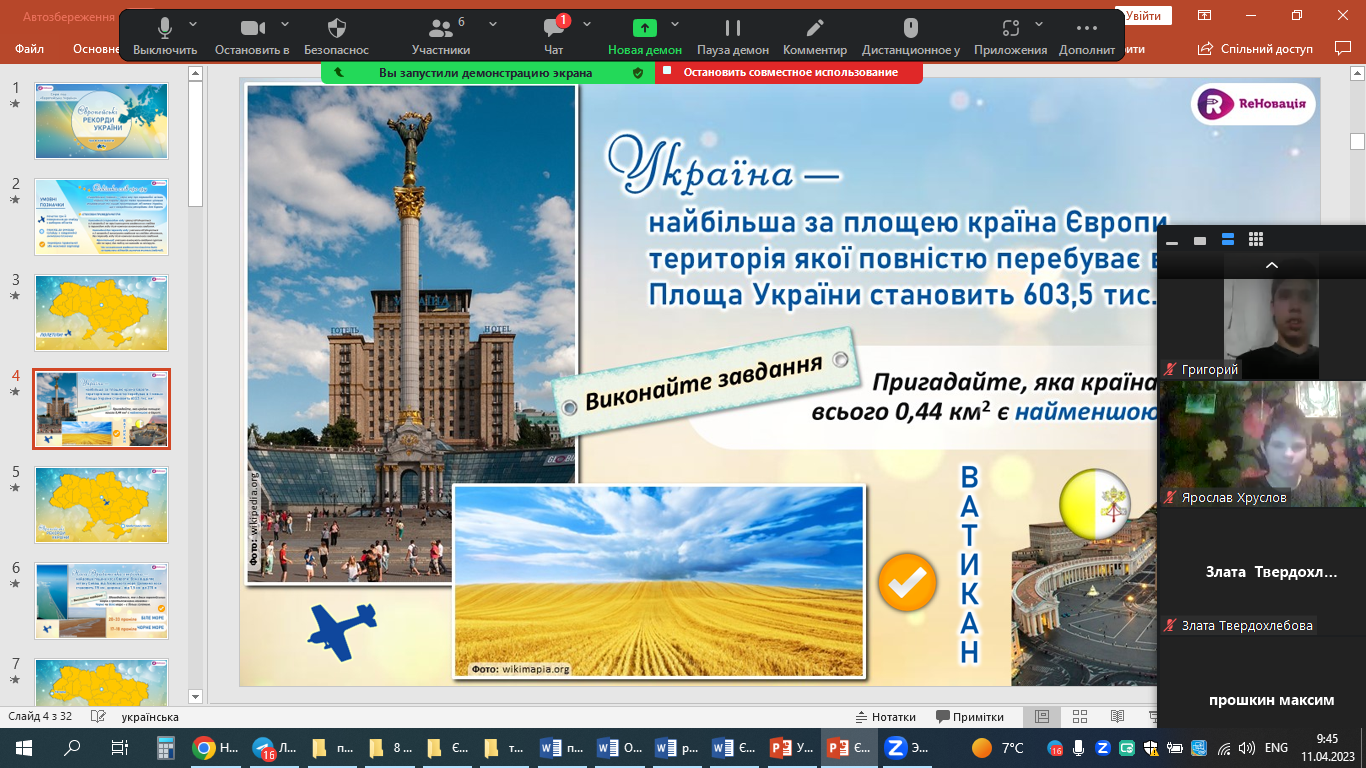
Task: Open the Файл menu in PowerPoint
Action: click(x=30, y=49)
